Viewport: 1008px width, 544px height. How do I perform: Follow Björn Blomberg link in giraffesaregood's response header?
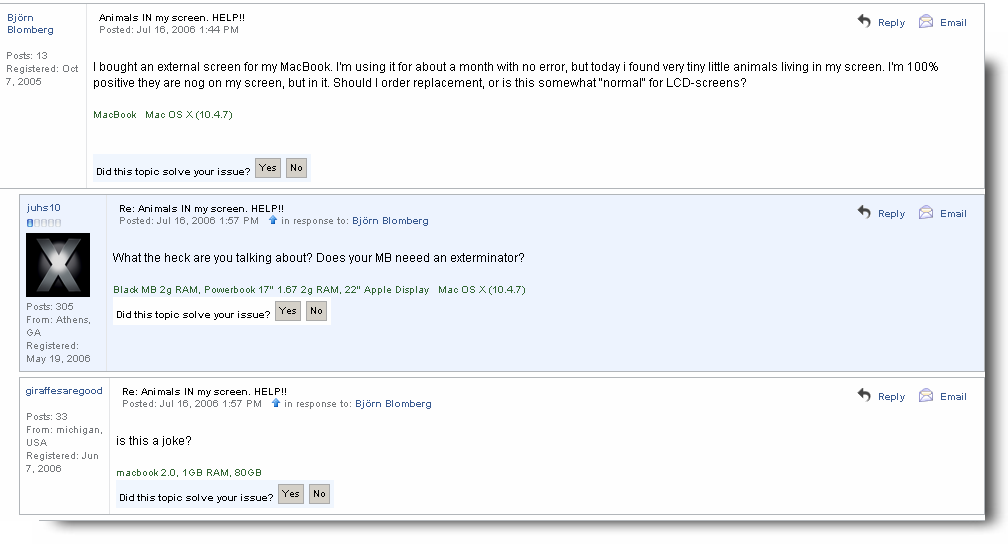click(393, 404)
